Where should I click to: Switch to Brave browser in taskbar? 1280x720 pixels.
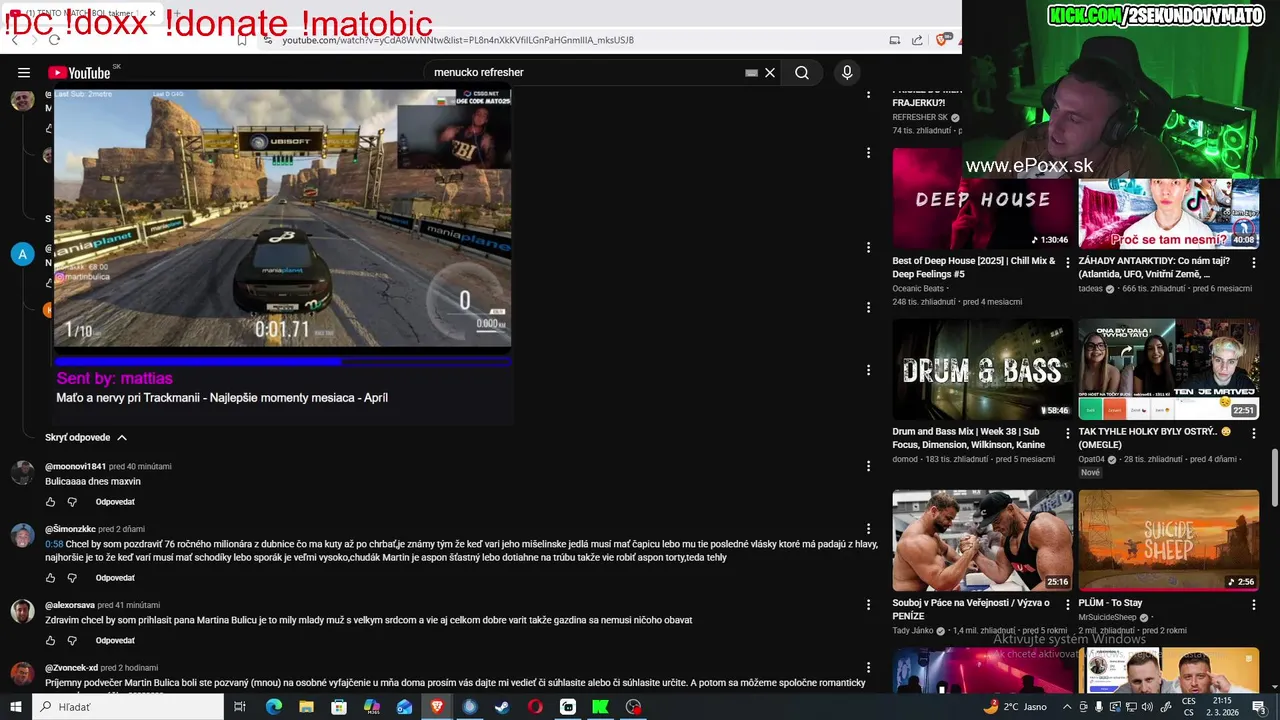tap(437, 707)
